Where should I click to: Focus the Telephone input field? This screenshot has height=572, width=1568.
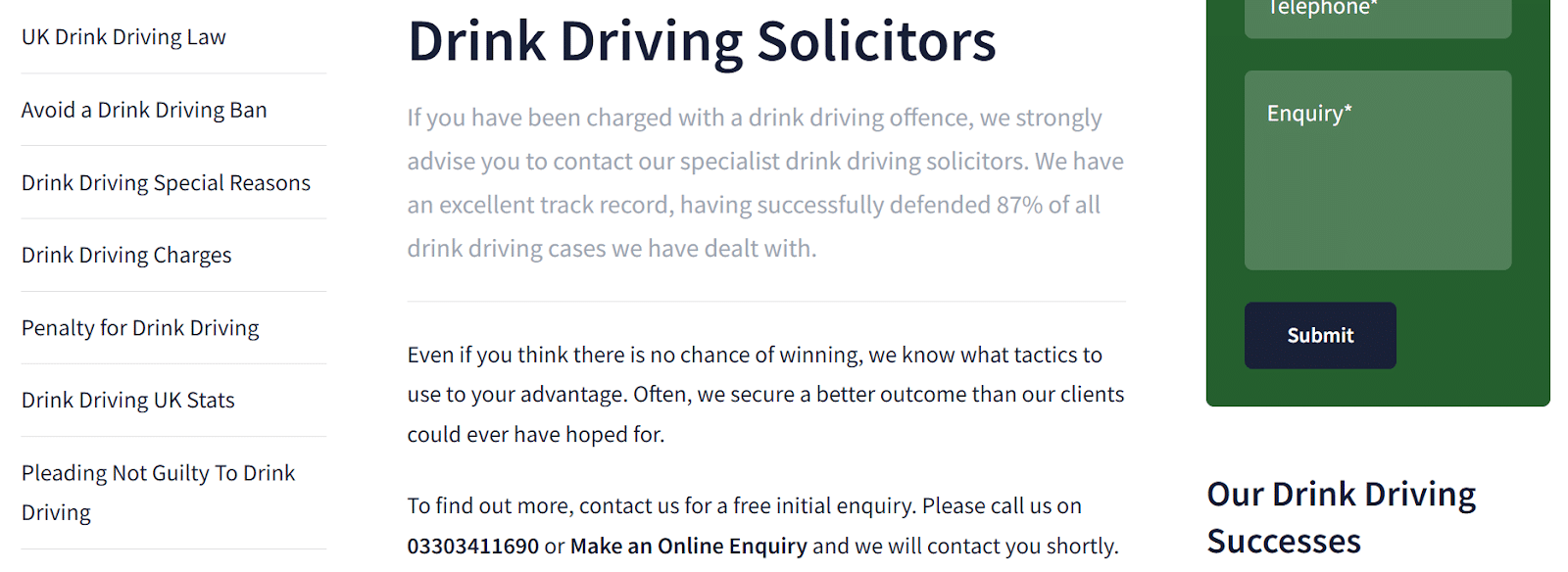tap(1377, 15)
